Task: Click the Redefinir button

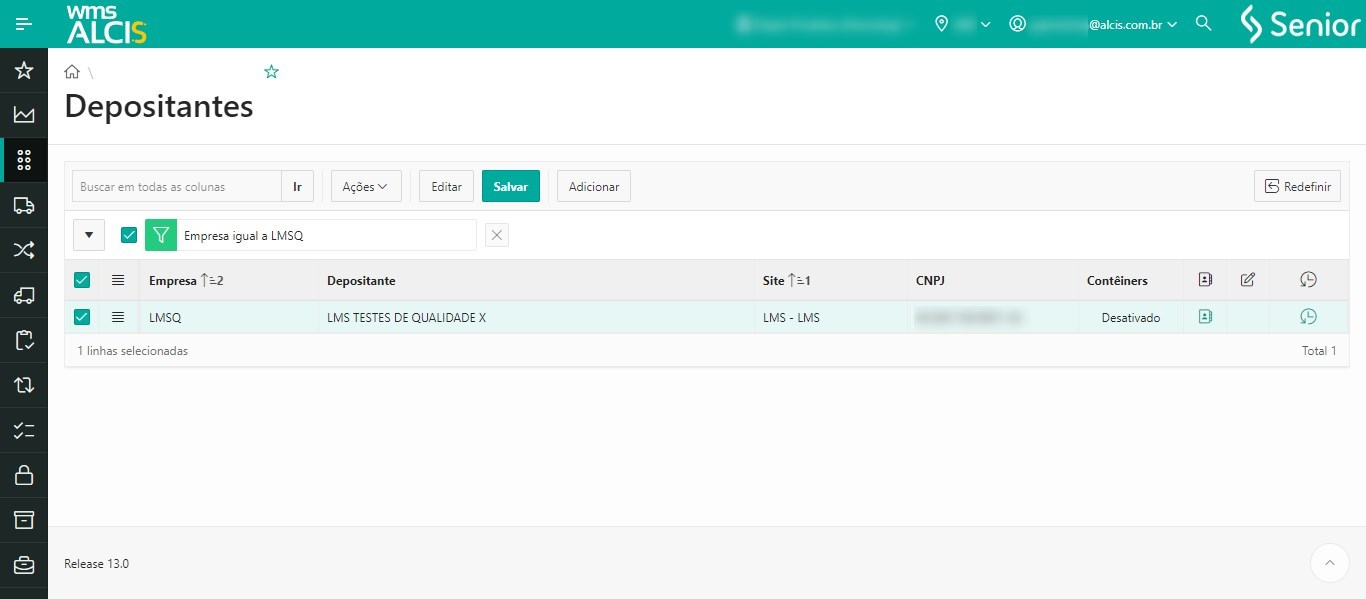Action: tap(1297, 186)
